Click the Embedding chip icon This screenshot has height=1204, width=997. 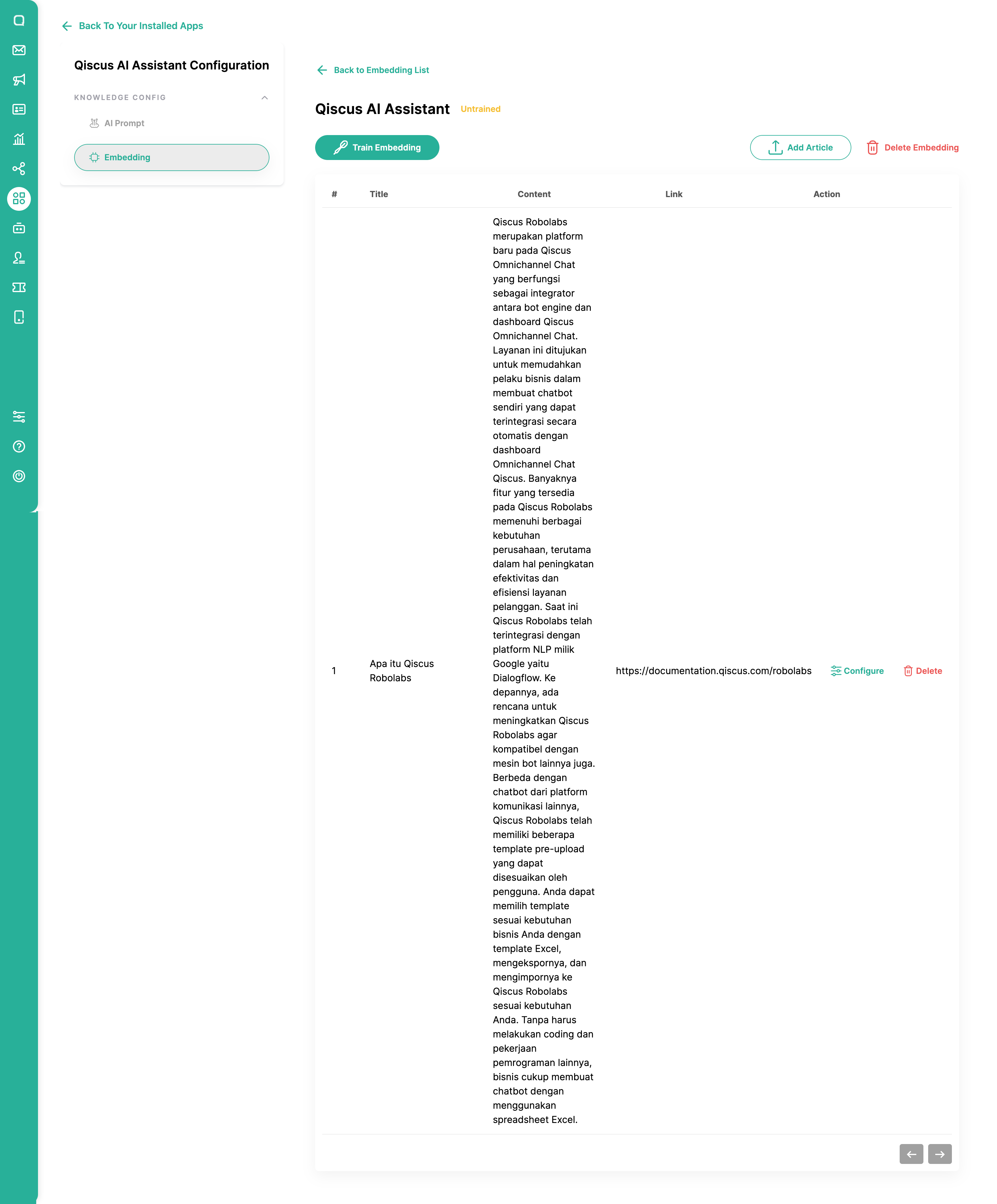point(95,157)
